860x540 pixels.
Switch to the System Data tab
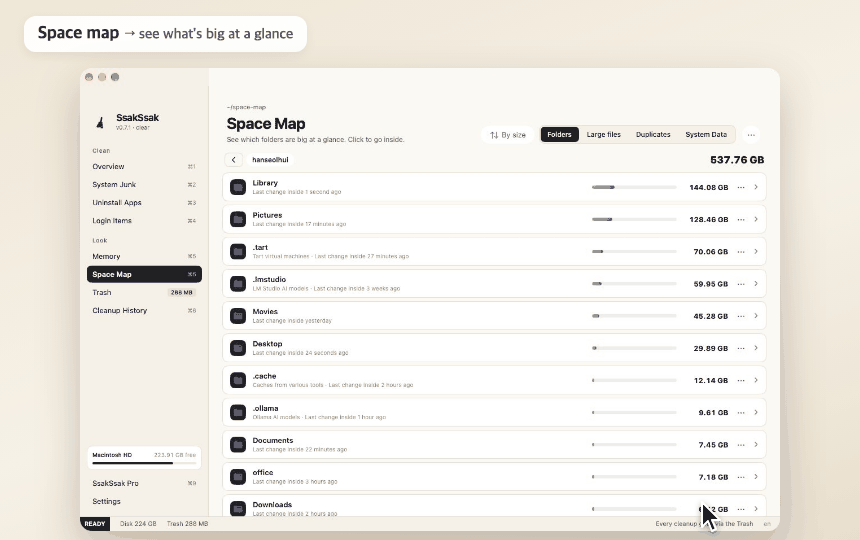coord(706,135)
